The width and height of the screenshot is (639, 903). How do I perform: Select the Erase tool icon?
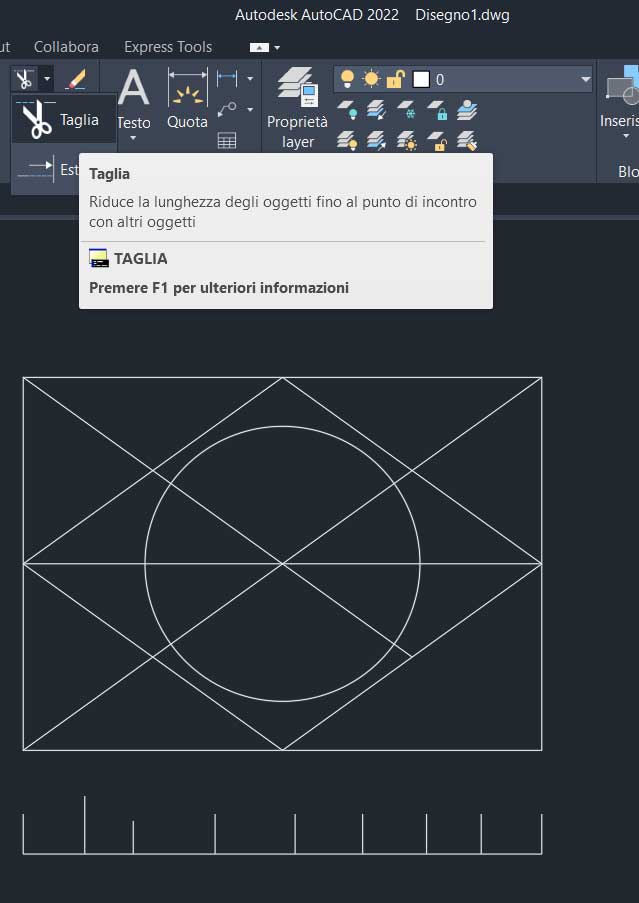click(x=75, y=79)
